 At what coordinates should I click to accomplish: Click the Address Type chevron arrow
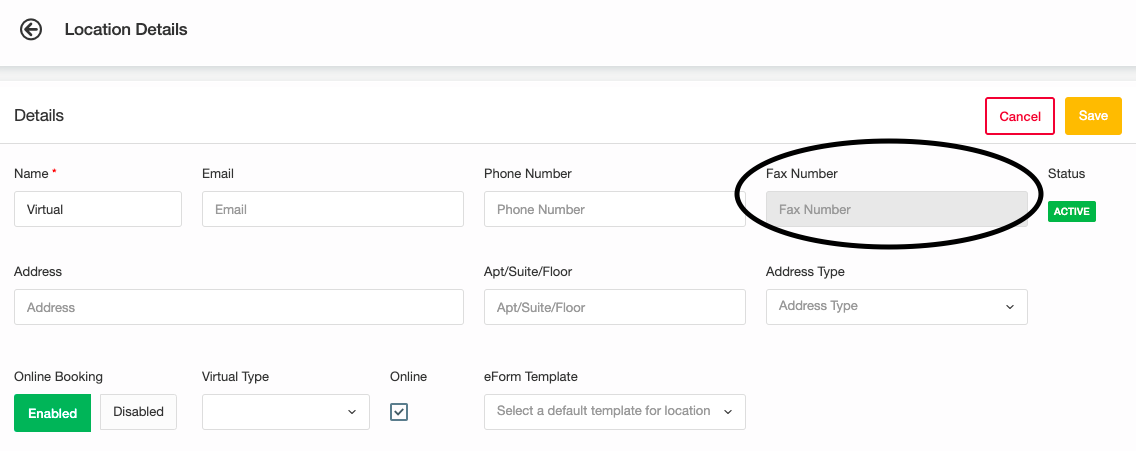(1010, 307)
